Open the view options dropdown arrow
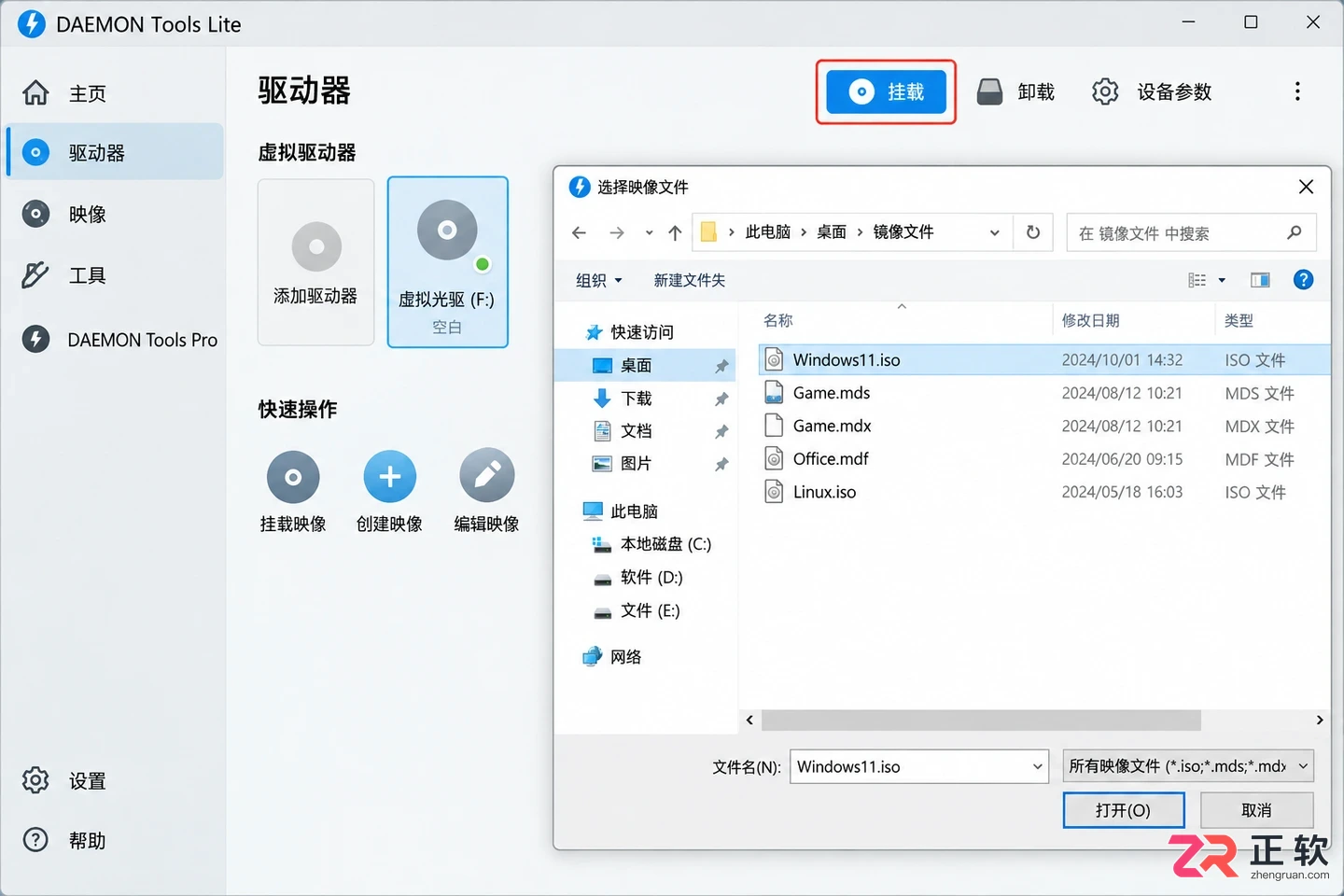 click(x=1222, y=280)
